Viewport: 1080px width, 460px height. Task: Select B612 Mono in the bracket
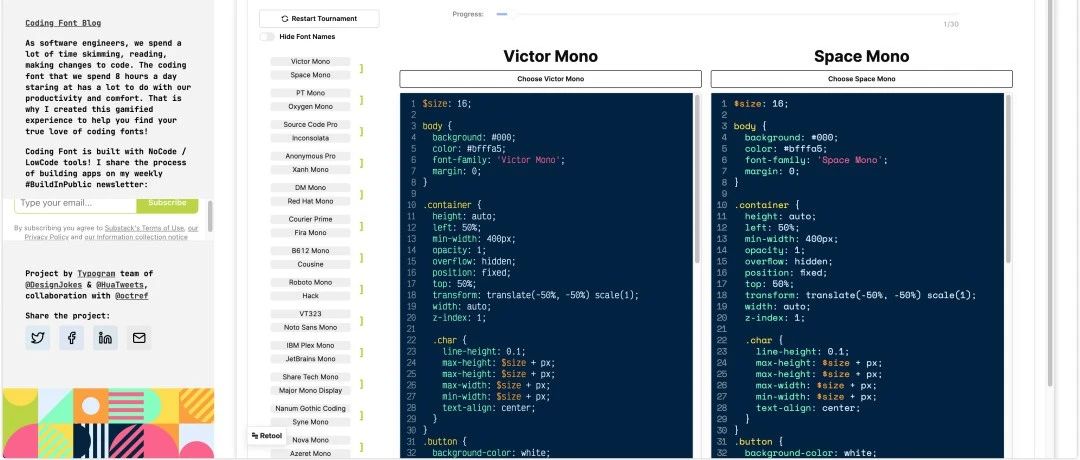coord(311,251)
